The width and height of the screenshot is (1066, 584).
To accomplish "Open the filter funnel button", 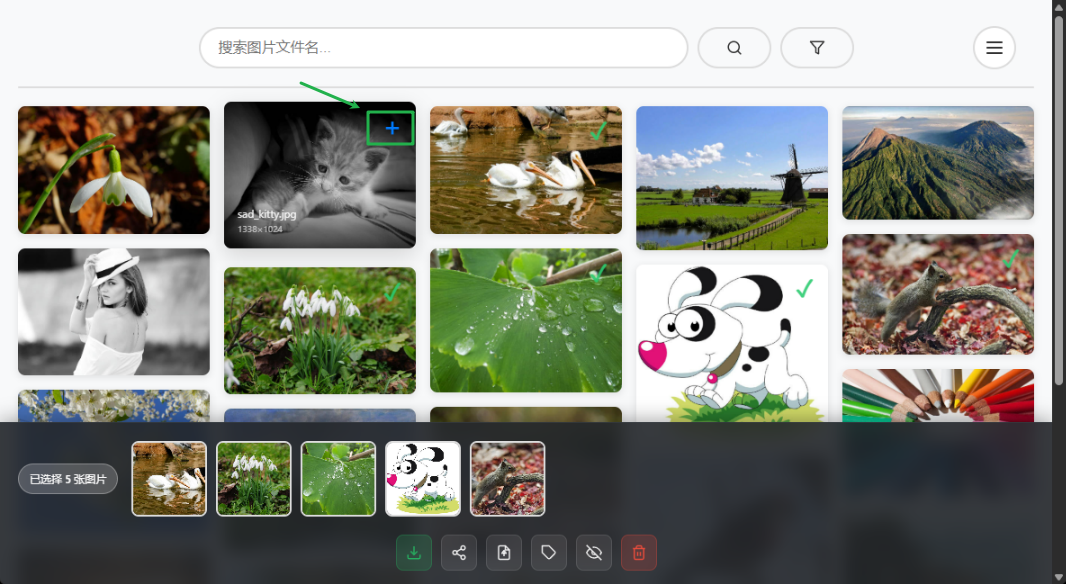I will click(x=817, y=48).
